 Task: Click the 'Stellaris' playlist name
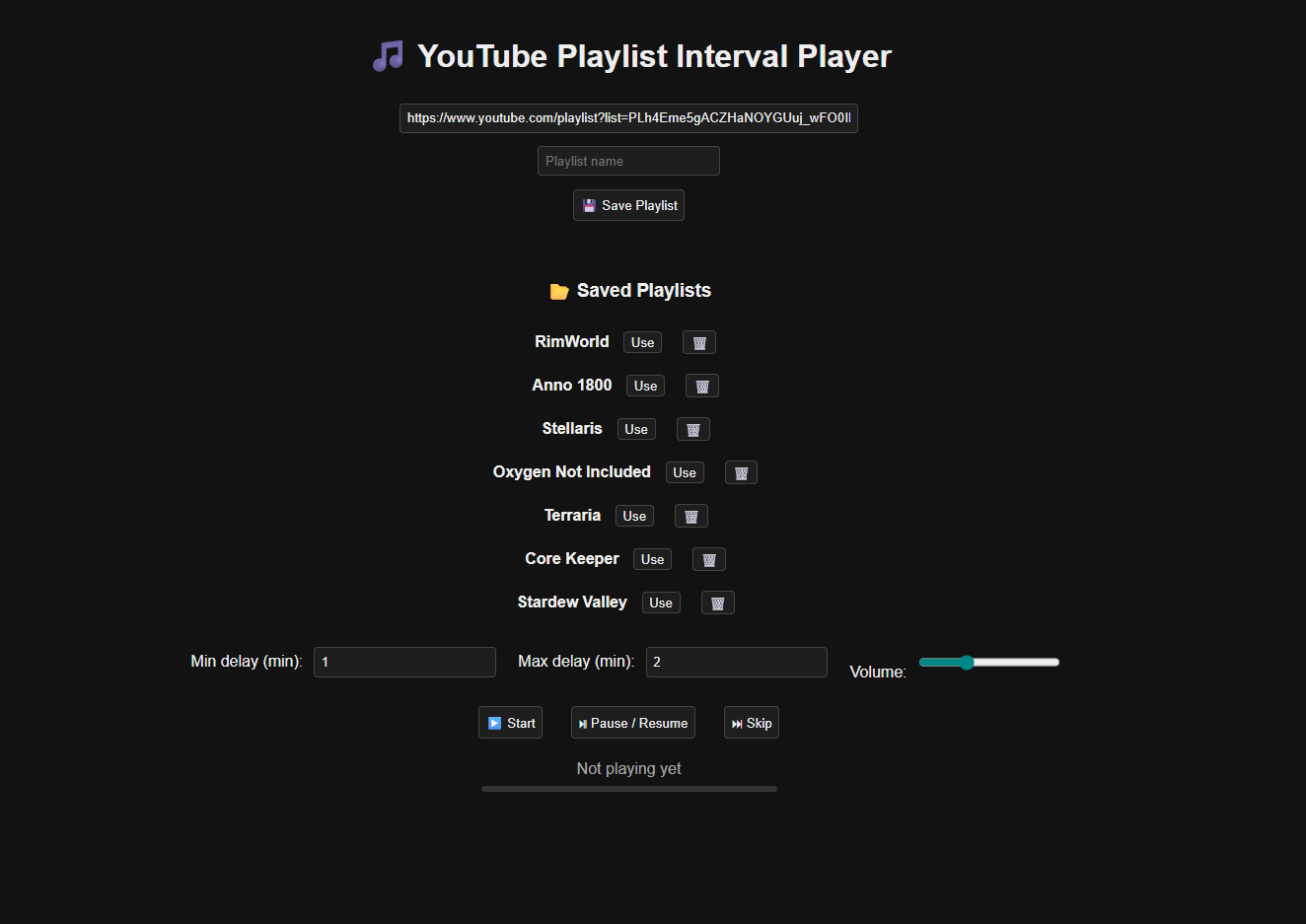(x=572, y=428)
